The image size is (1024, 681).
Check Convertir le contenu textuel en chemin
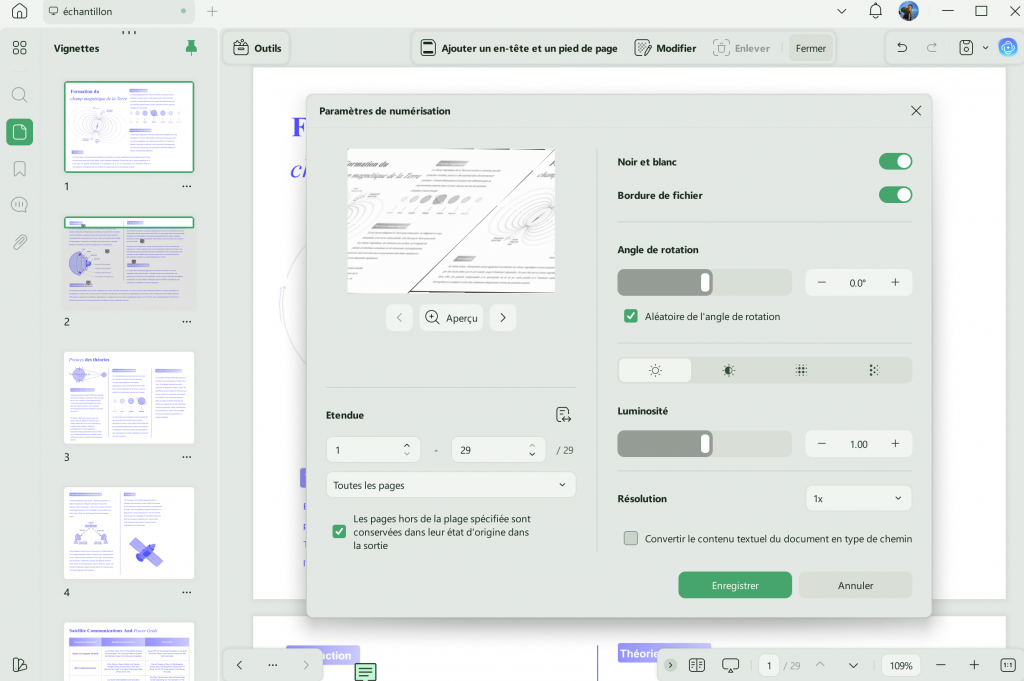pos(630,538)
